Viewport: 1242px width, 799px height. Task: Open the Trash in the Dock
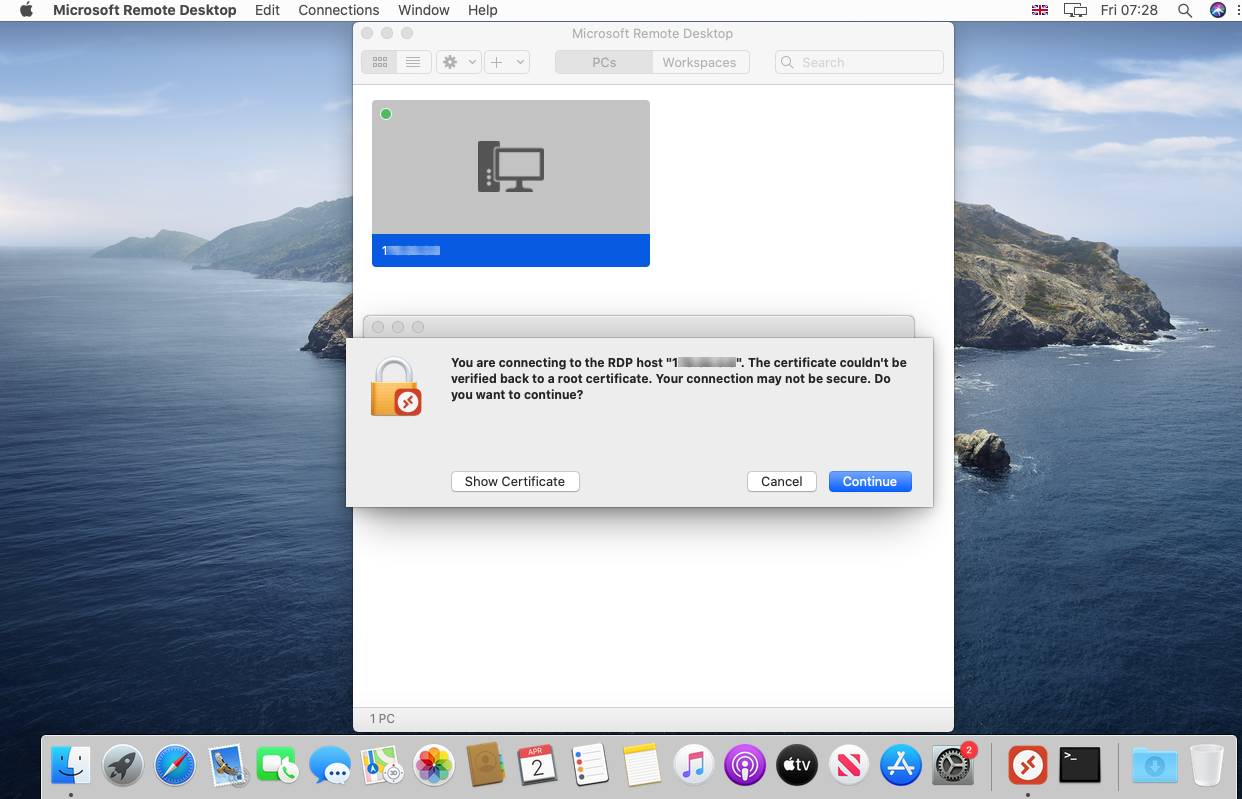(1207, 766)
